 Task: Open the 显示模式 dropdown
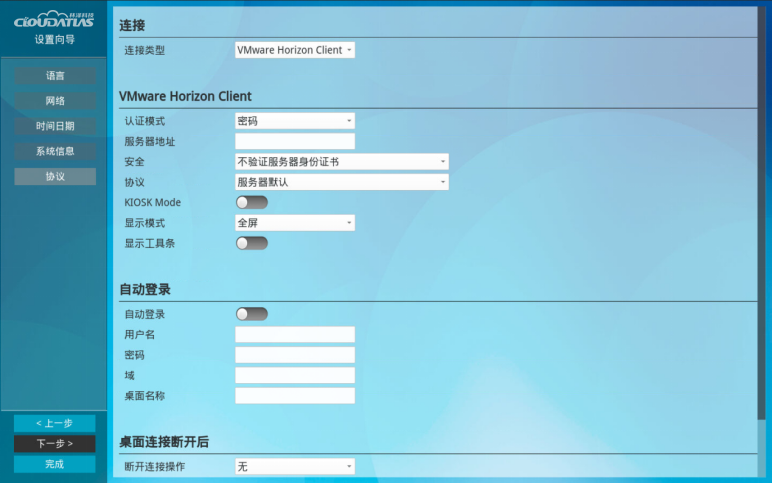click(x=295, y=223)
